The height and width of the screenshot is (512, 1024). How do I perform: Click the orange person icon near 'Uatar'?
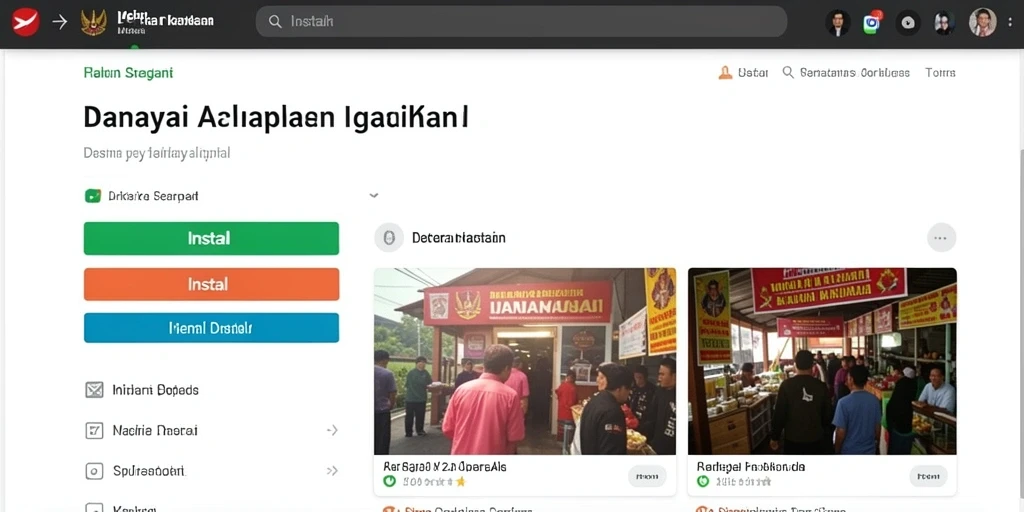[725, 72]
